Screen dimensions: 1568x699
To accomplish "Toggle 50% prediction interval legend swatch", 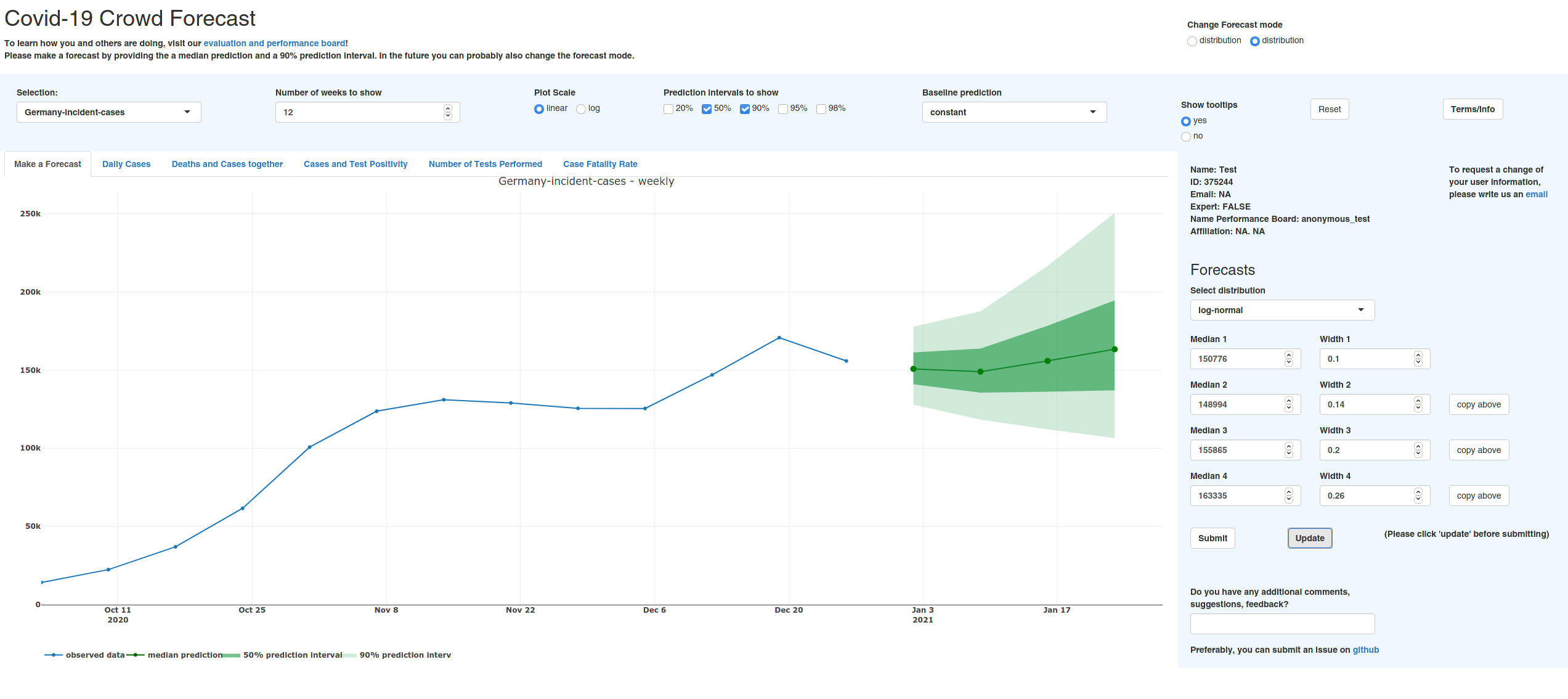I will (232, 655).
